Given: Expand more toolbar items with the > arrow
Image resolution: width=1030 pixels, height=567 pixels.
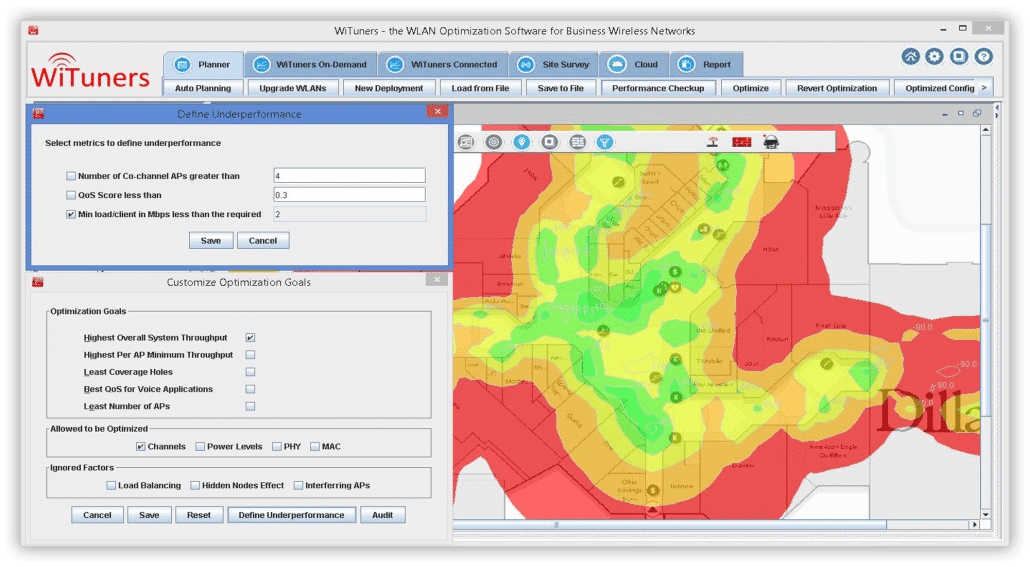Looking at the screenshot, I should (x=984, y=88).
